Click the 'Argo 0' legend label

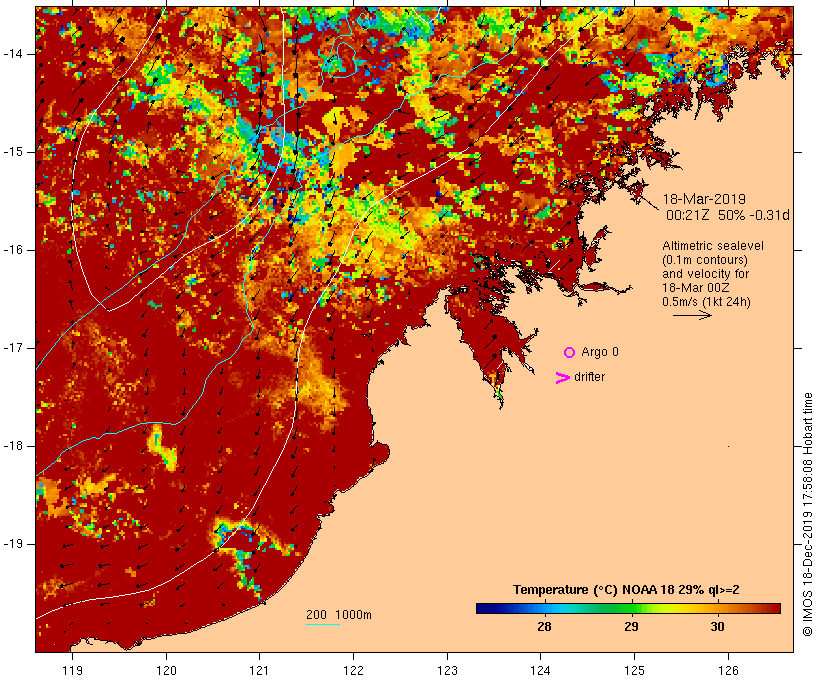(600, 352)
